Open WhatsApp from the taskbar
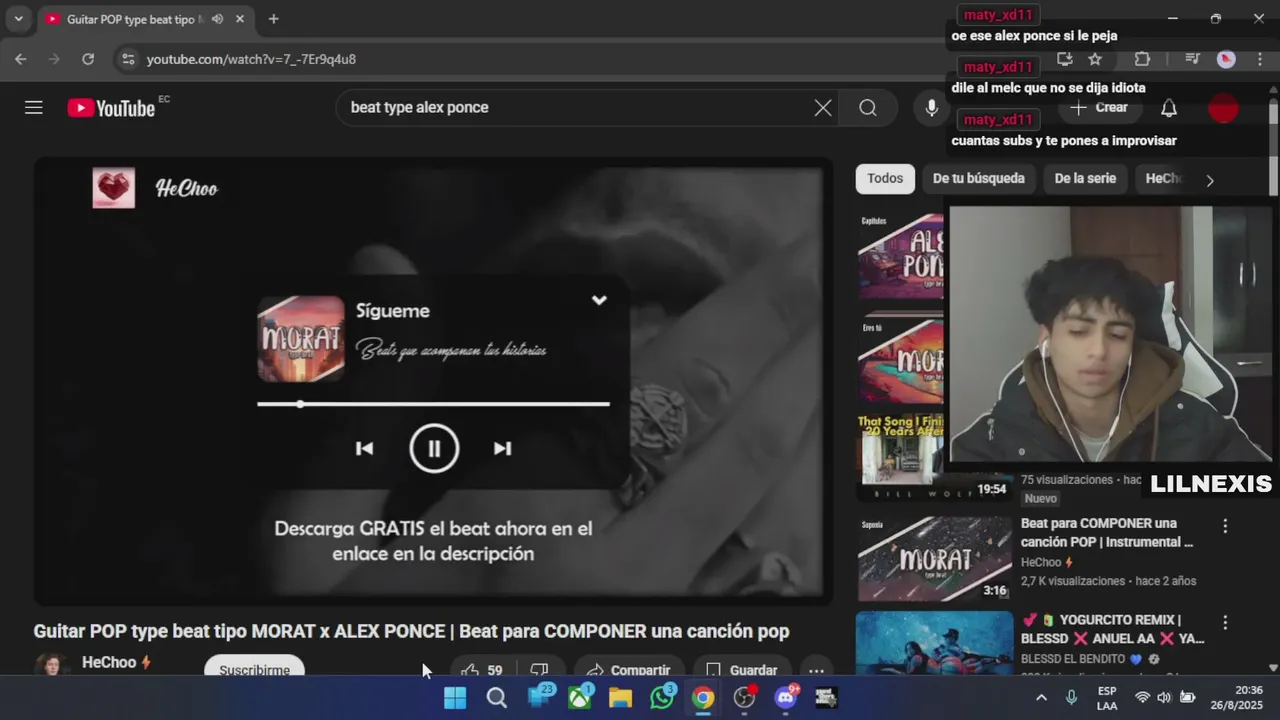 pyautogui.click(x=662, y=698)
